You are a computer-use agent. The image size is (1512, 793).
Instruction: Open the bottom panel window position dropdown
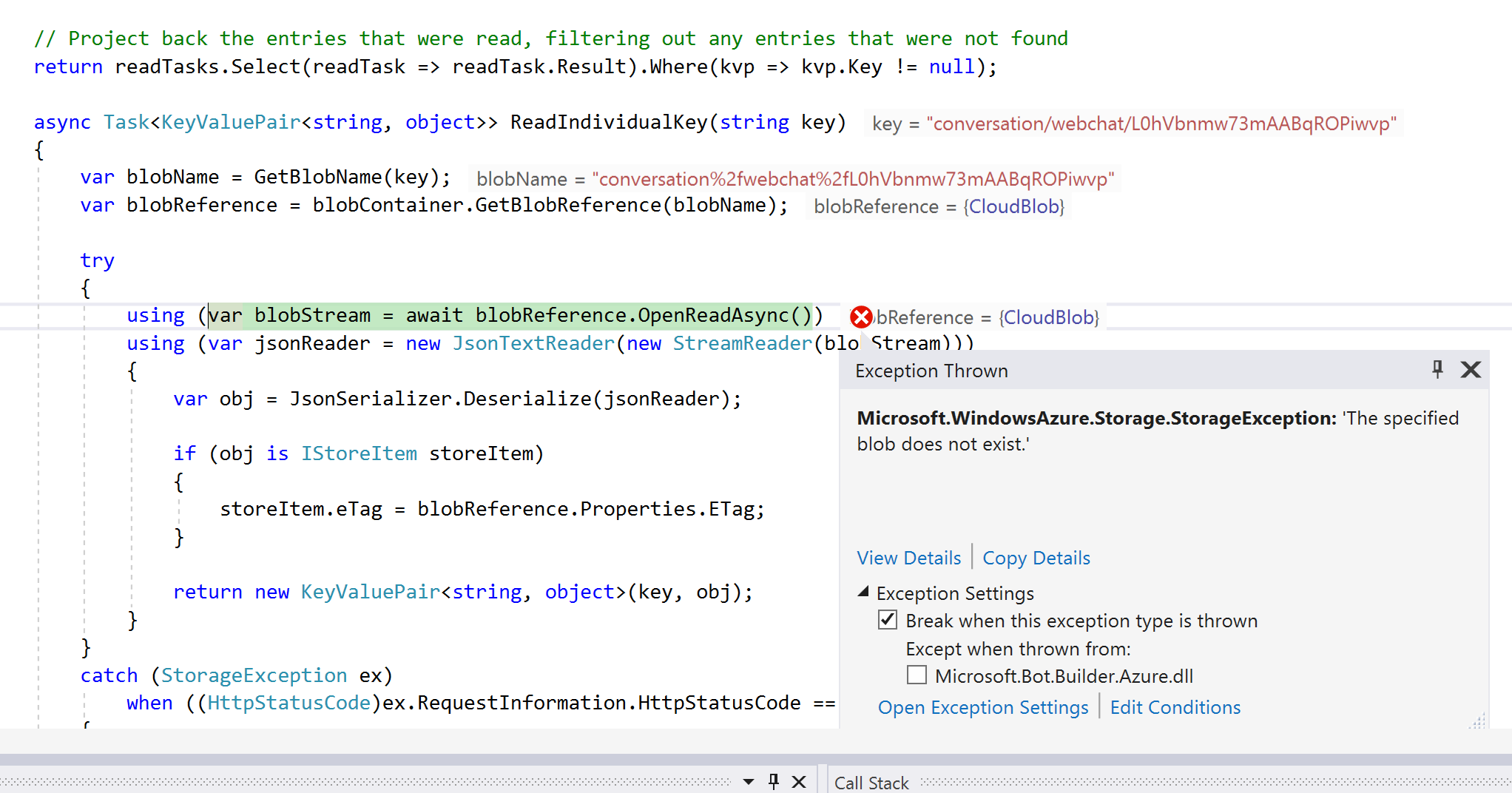(x=749, y=781)
